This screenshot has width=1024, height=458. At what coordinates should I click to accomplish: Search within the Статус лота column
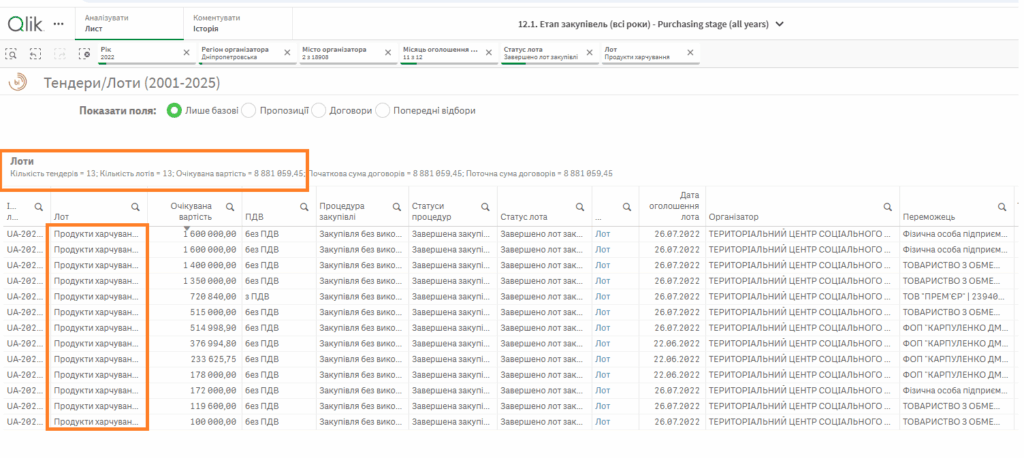pos(579,207)
